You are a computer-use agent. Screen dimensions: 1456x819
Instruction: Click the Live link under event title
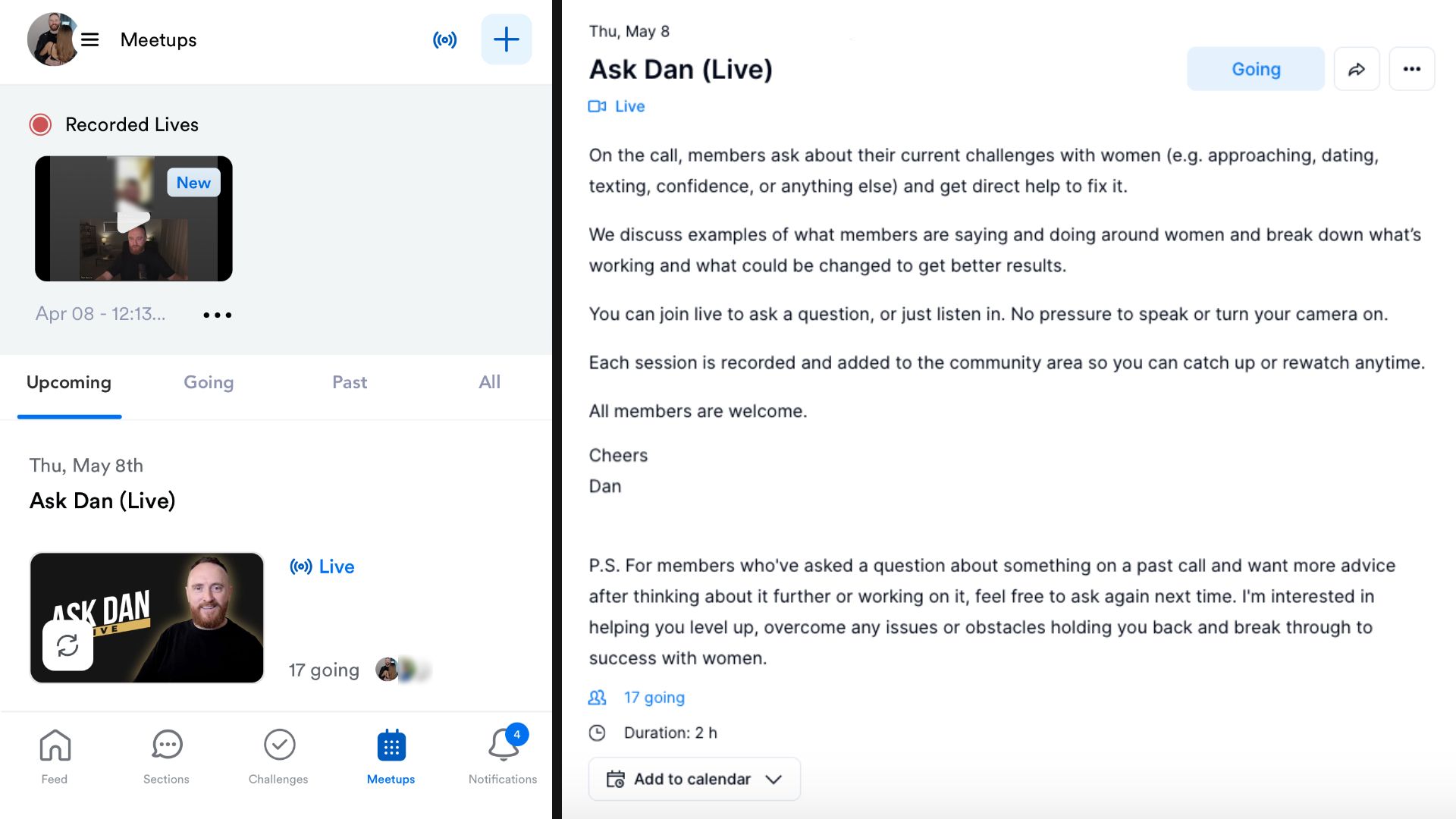coord(629,106)
